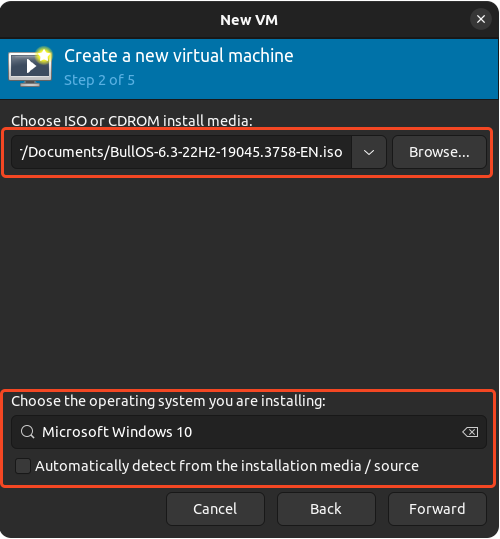Image resolution: width=500 pixels, height=539 pixels.
Task: Click the 'Step 2 of 5' subtitle
Action: pos(99,80)
